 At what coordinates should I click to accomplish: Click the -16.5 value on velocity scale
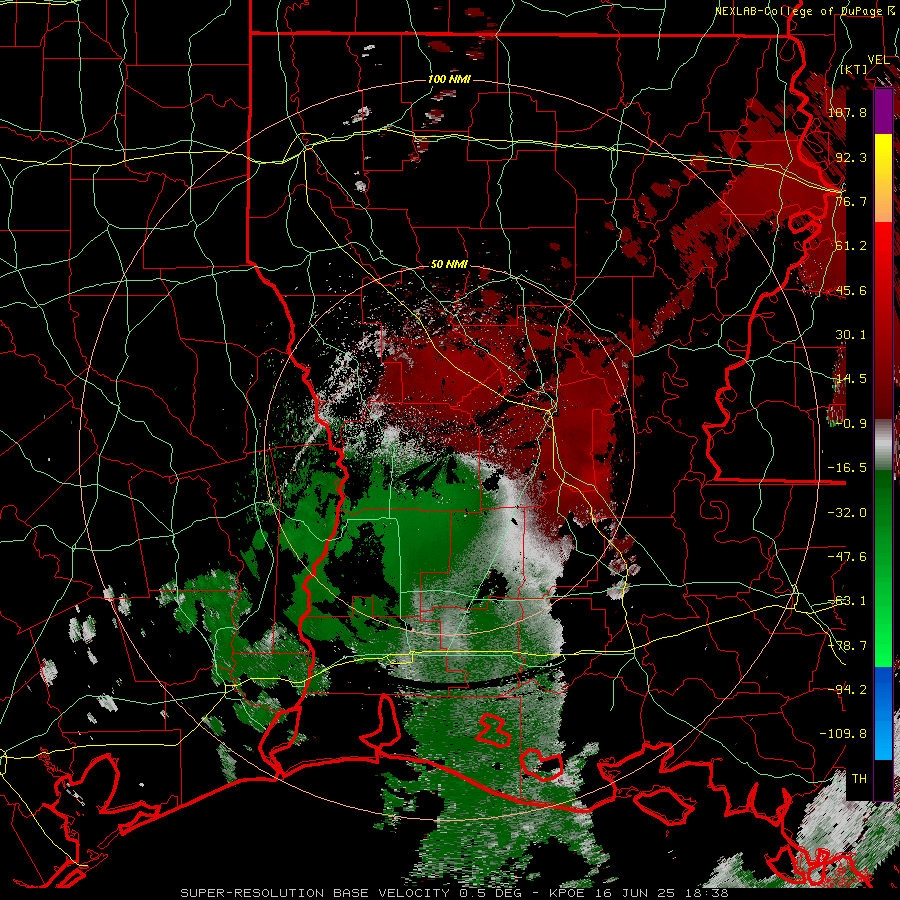click(x=847, y=468)
